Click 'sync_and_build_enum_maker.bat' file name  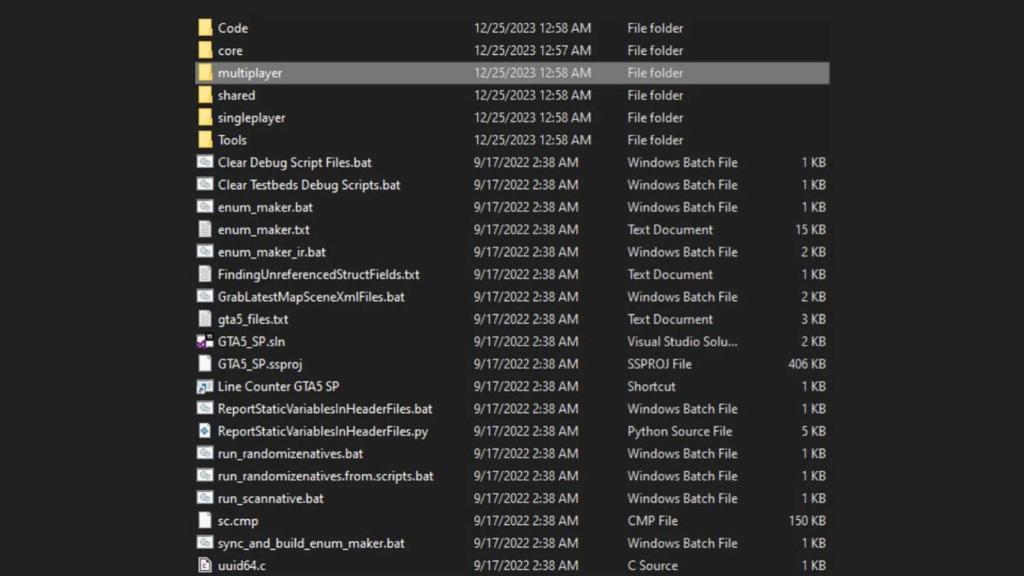[x=311, y=543]
